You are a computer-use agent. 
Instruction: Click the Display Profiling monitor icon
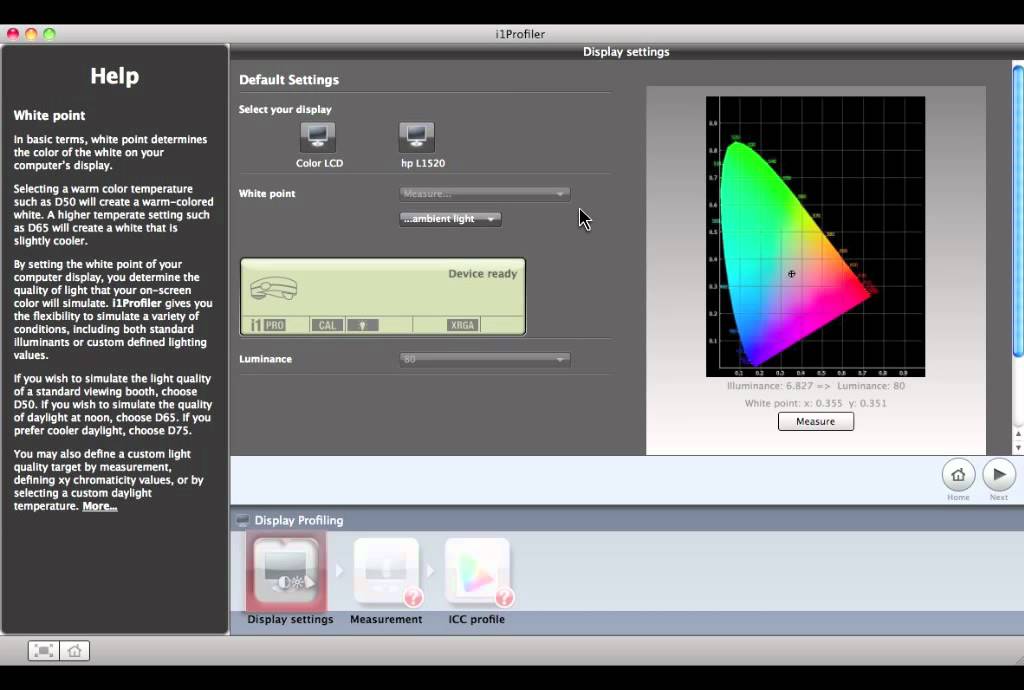(242, 520)
